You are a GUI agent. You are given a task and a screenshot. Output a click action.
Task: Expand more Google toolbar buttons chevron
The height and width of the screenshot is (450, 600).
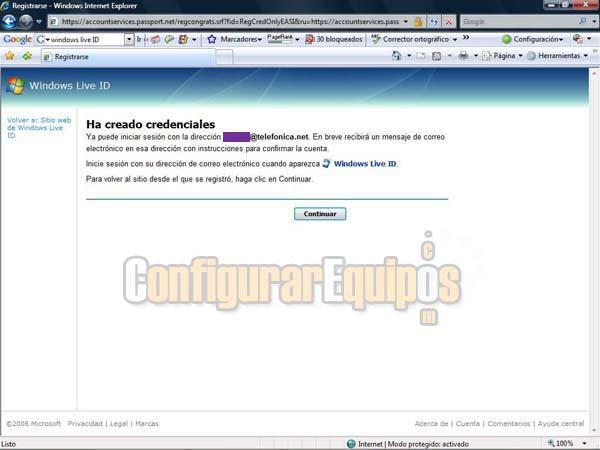[x=466, y=38]
